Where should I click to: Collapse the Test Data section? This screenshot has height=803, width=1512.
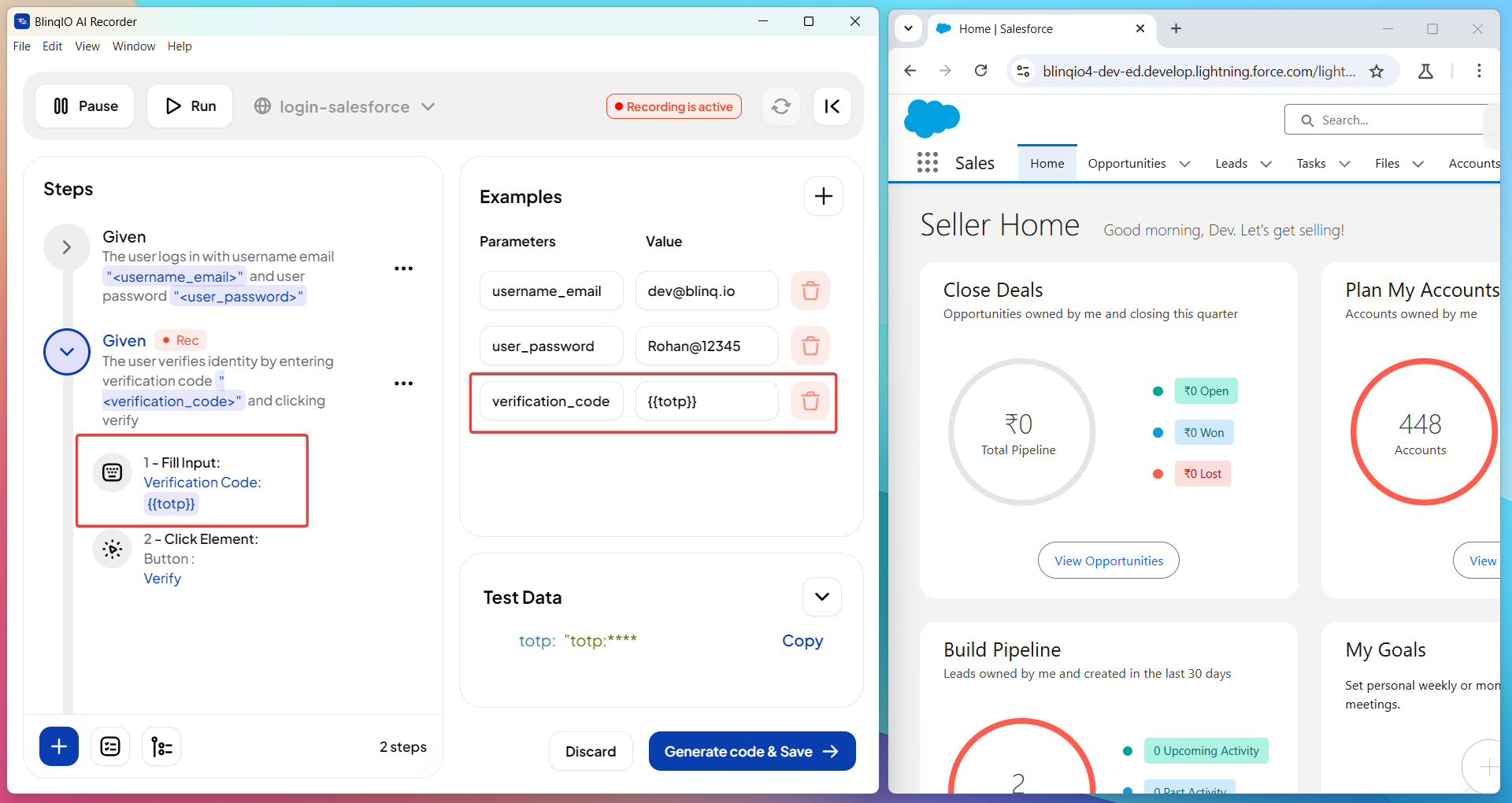822,597
